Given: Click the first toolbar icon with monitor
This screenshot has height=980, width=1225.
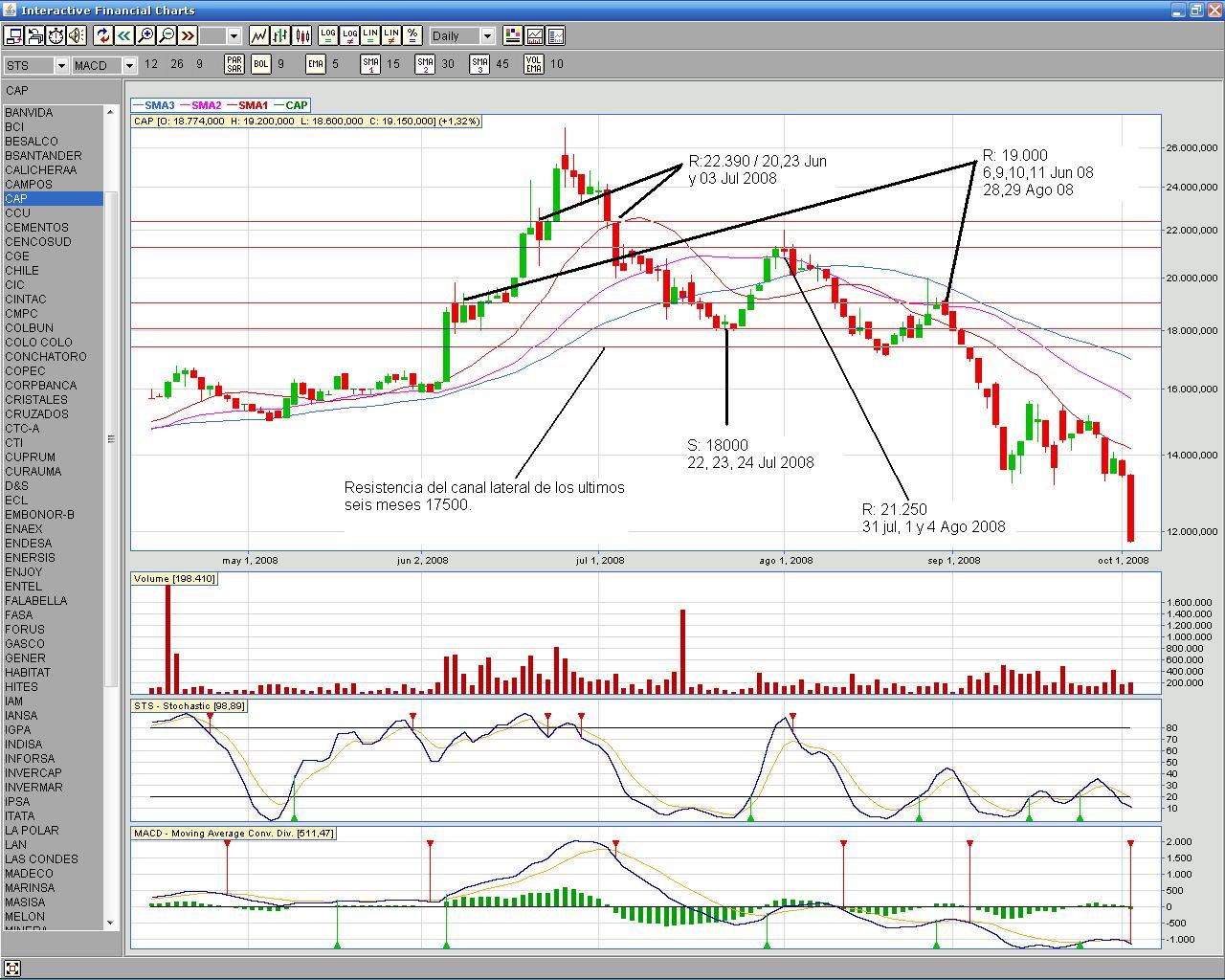Looking at the screenshot, I should [x=13, y=35].
